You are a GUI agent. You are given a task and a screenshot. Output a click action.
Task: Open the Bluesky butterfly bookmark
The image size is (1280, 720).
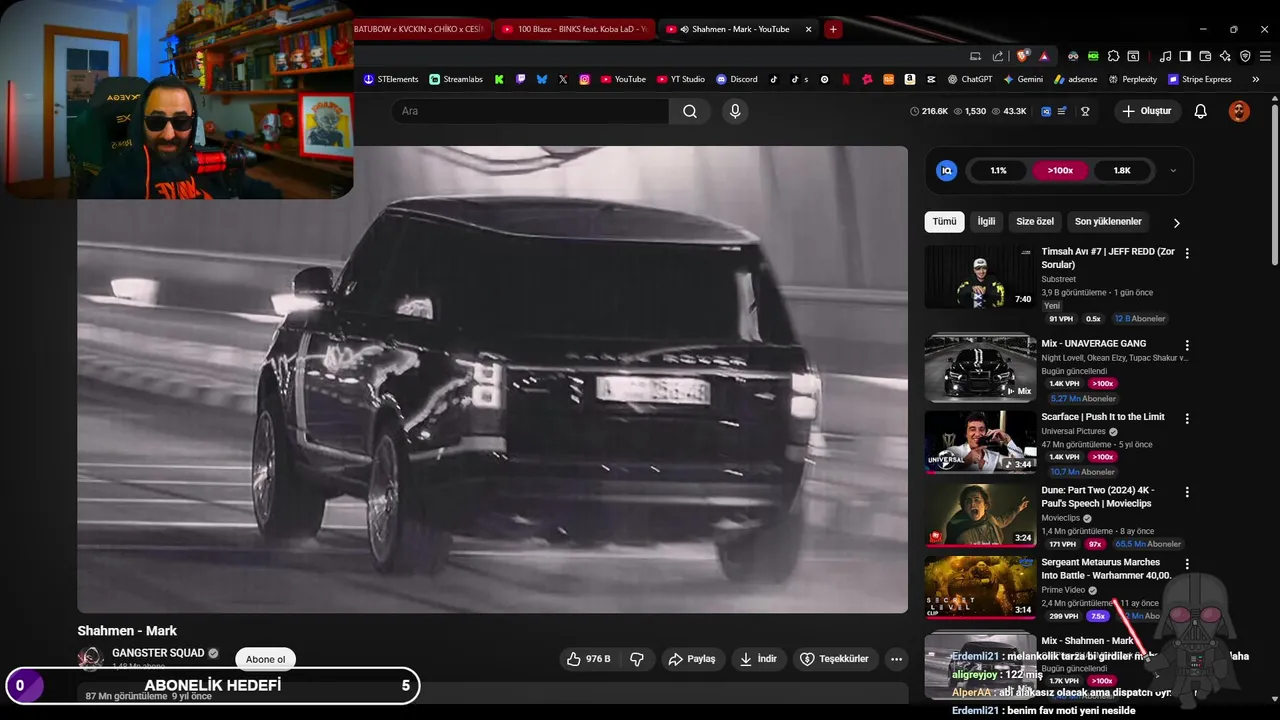click(x=542, y=79)
